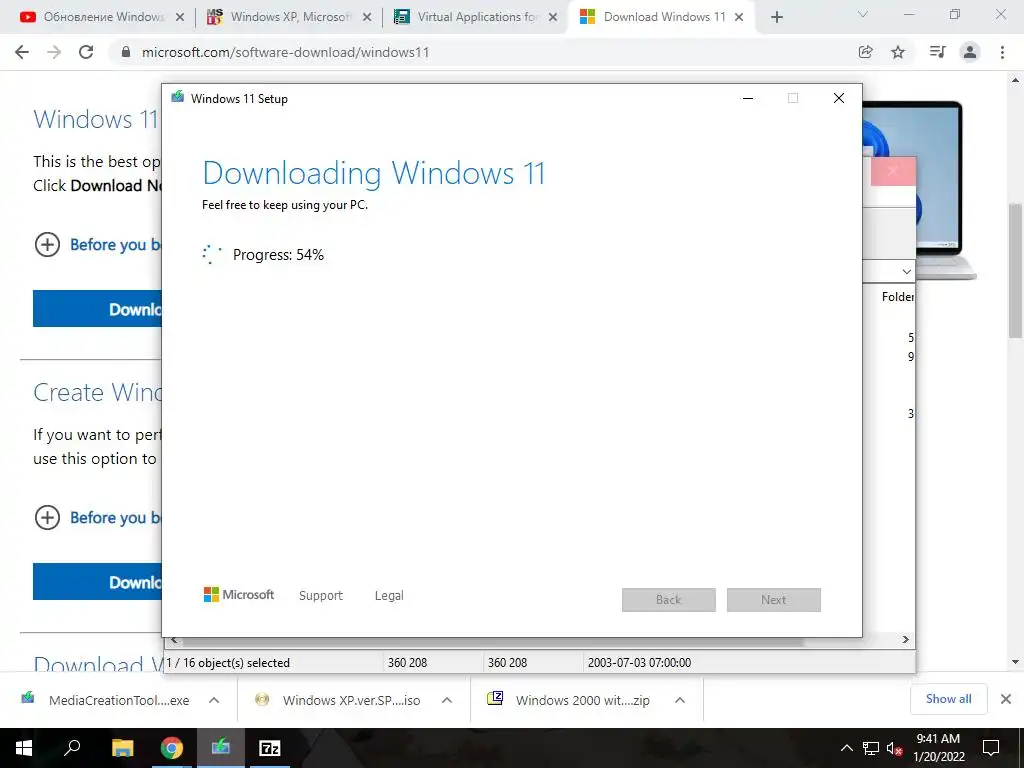Image resolution: width=1024 pixels, height=768 pixels.
Task: Open Windows 11 Setup taskbar icon
Action: (x=221, y=748)
